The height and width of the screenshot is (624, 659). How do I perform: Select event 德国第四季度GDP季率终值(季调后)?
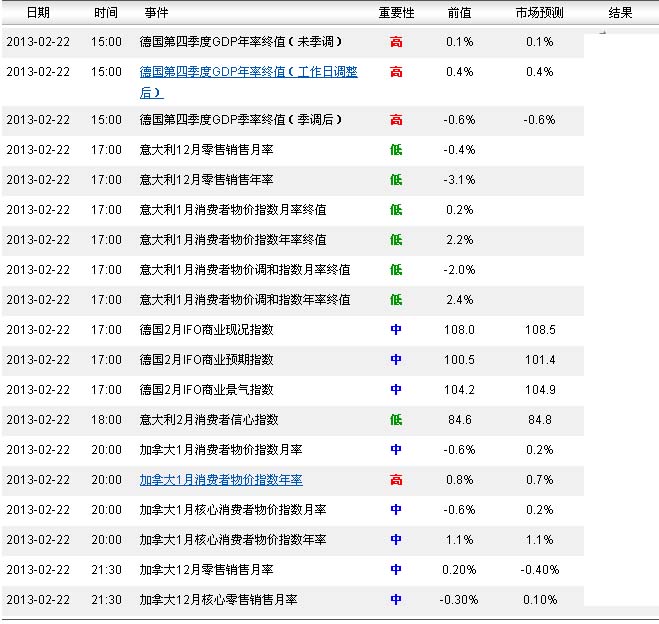pos(241,120)
